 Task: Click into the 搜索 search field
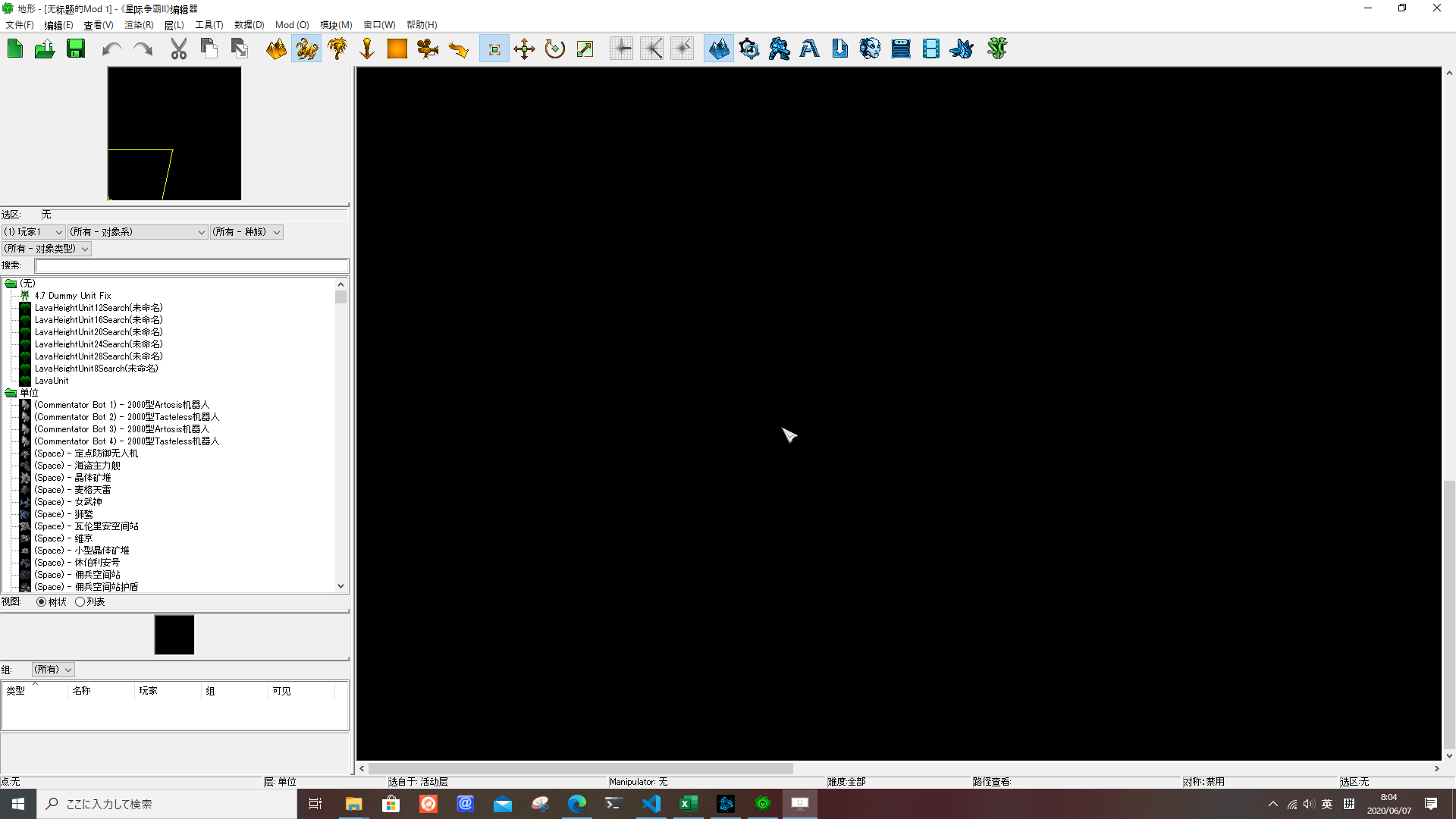[191, 266]
